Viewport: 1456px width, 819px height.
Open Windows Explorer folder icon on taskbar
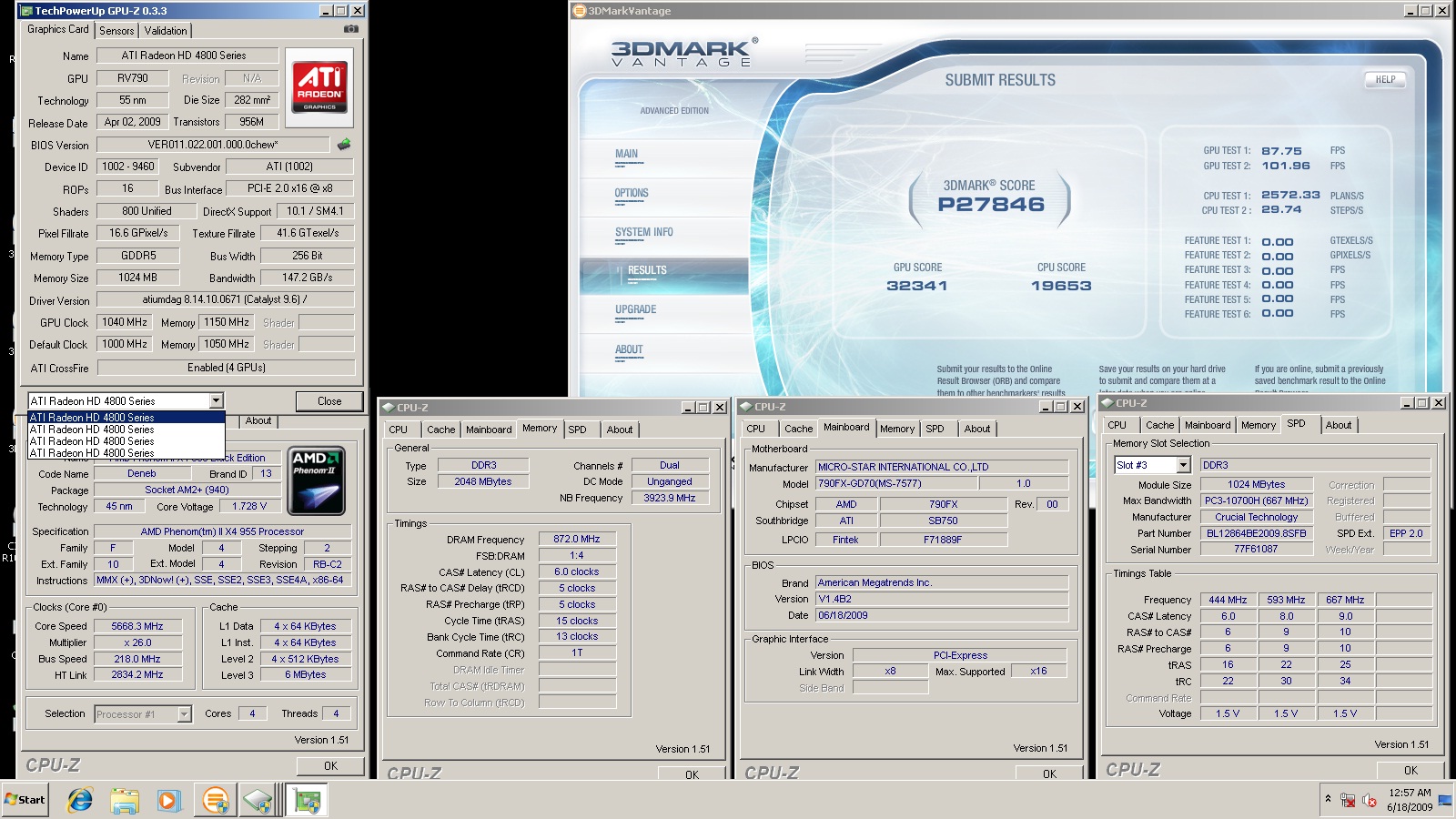[125, 800]
